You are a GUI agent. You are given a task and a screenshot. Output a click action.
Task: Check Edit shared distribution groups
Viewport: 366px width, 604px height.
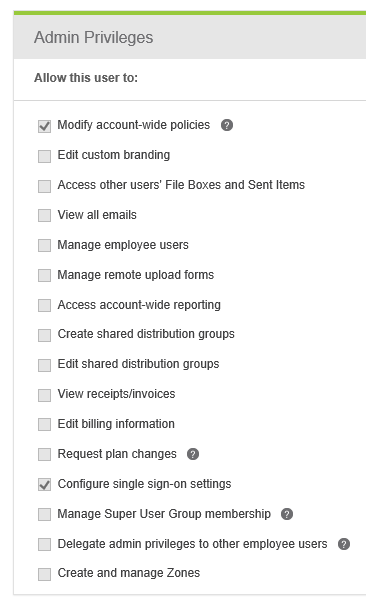click(x=44, y=365)
